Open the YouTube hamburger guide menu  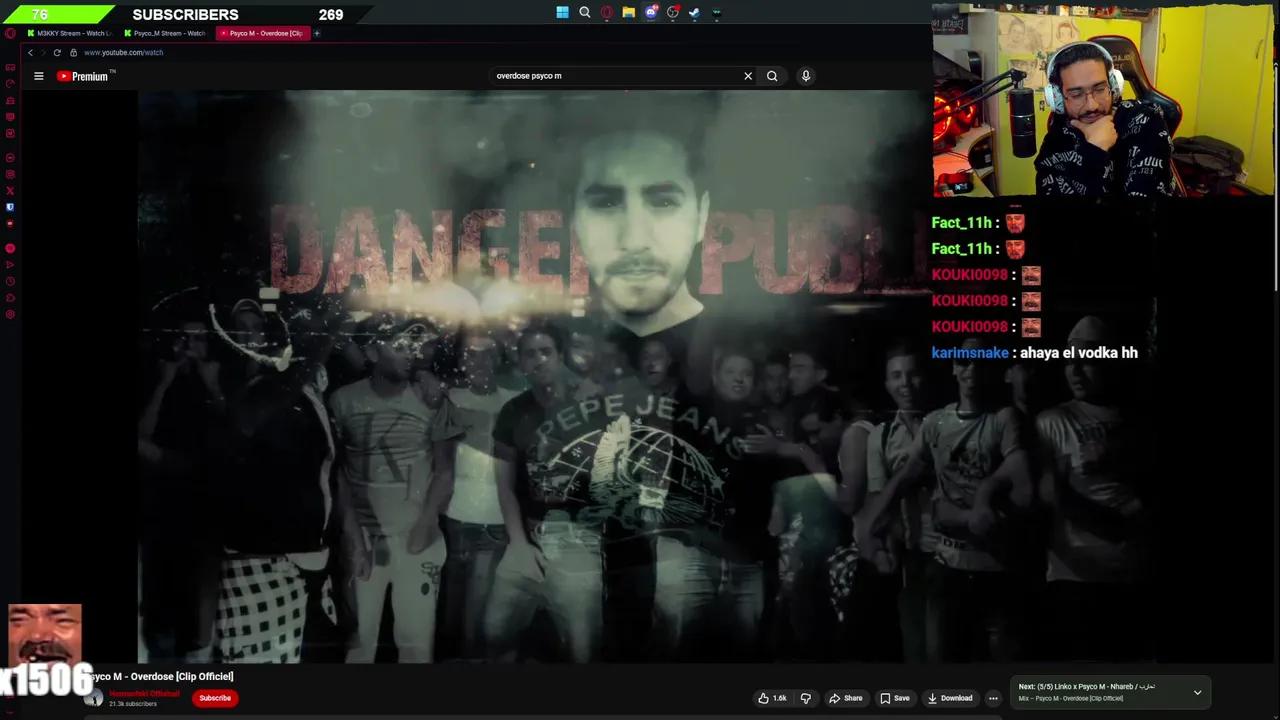click(x=39, y=76)
